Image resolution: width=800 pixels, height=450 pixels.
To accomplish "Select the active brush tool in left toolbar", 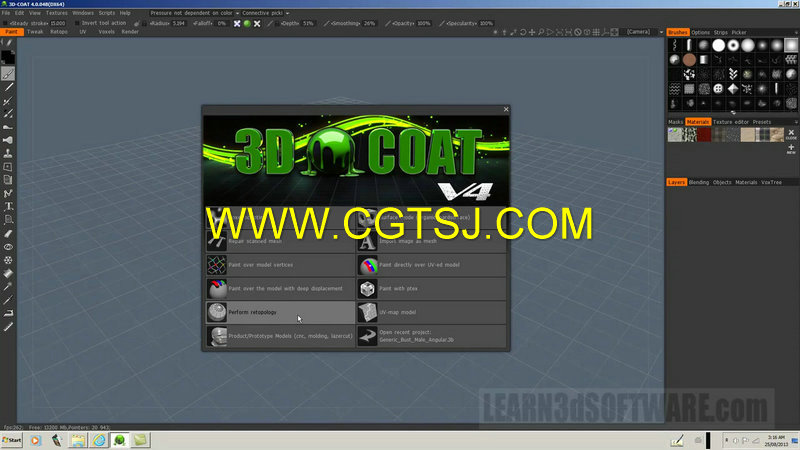I will pos(8,74).
